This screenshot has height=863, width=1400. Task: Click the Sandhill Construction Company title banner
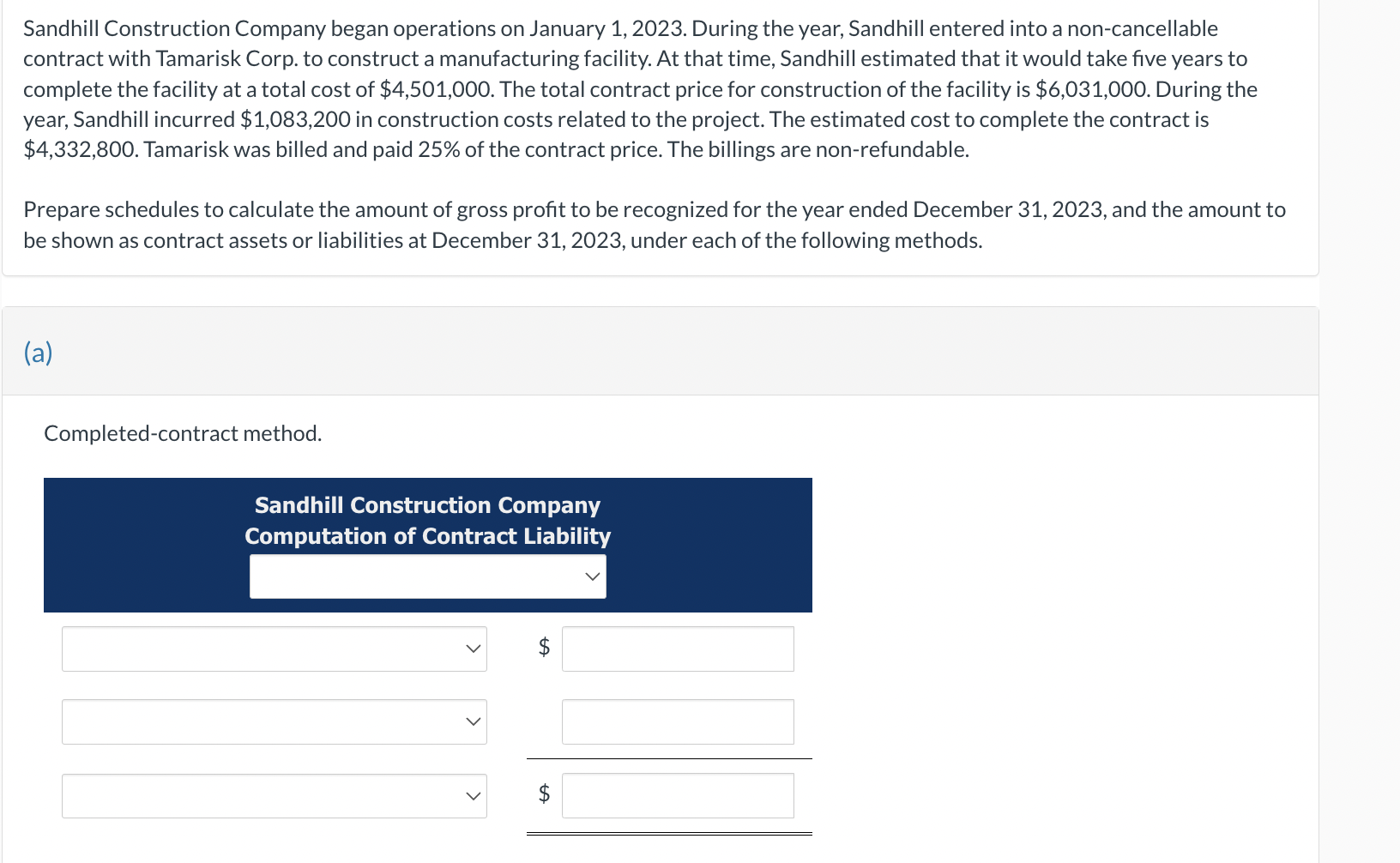point(427,505)
